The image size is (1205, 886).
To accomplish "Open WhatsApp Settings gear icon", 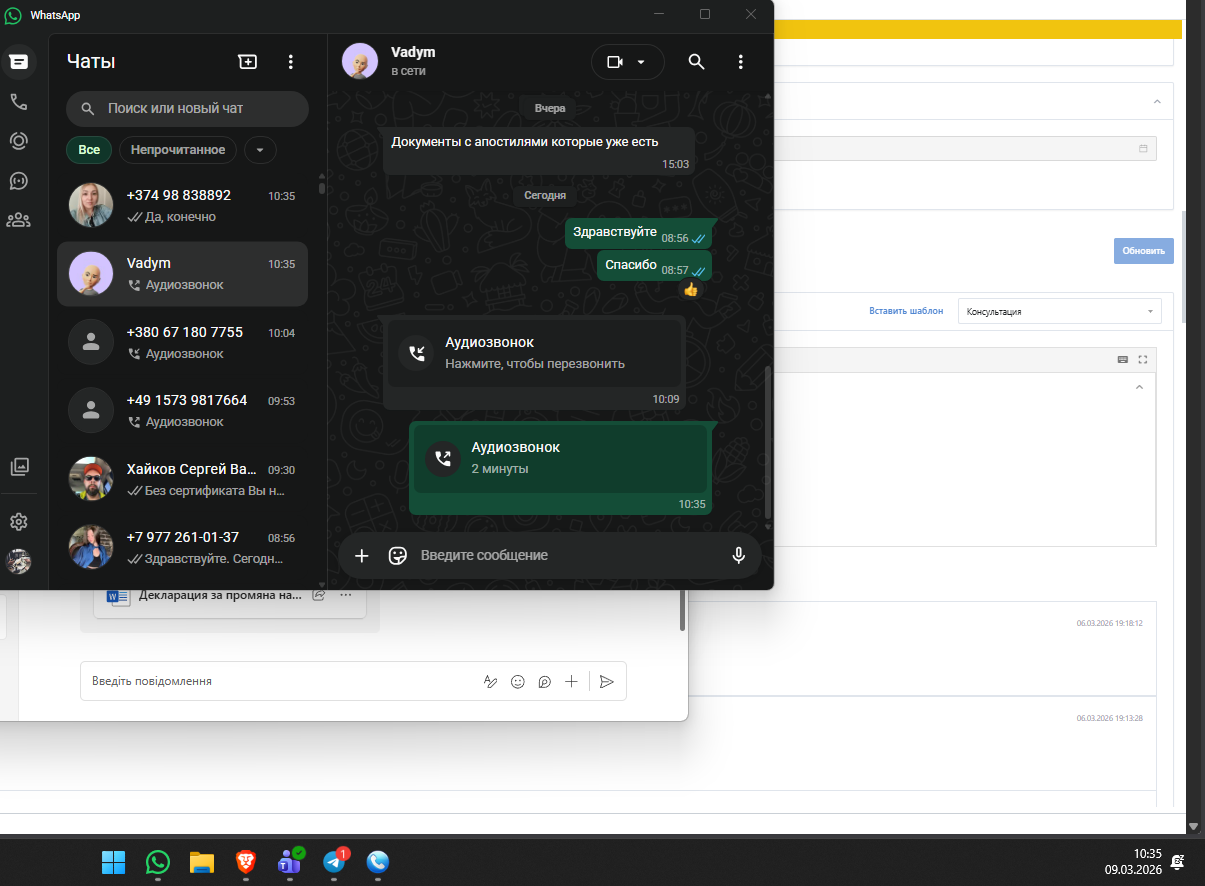I will click(19, 522).
